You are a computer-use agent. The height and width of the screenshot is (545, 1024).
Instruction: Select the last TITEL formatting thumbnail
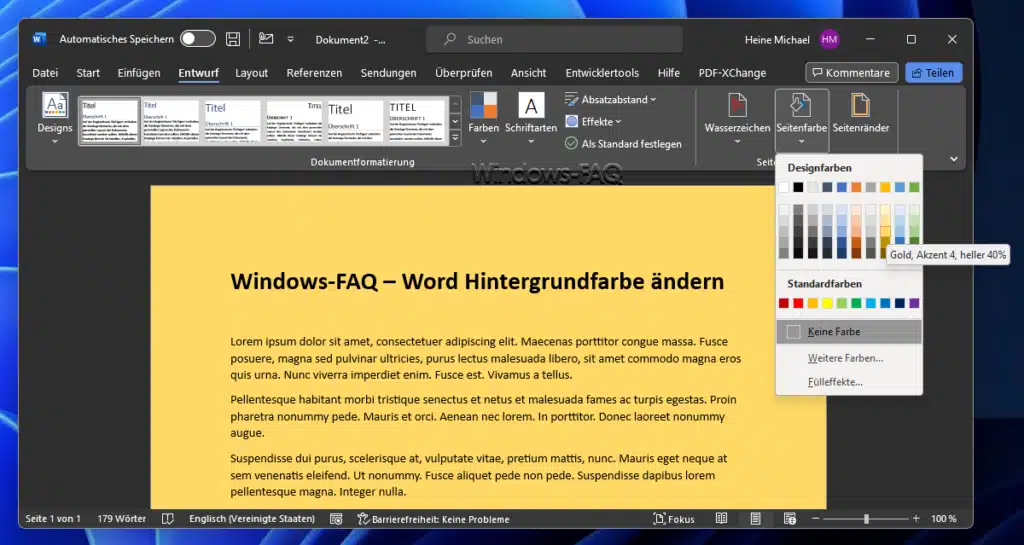pos(418,121)
